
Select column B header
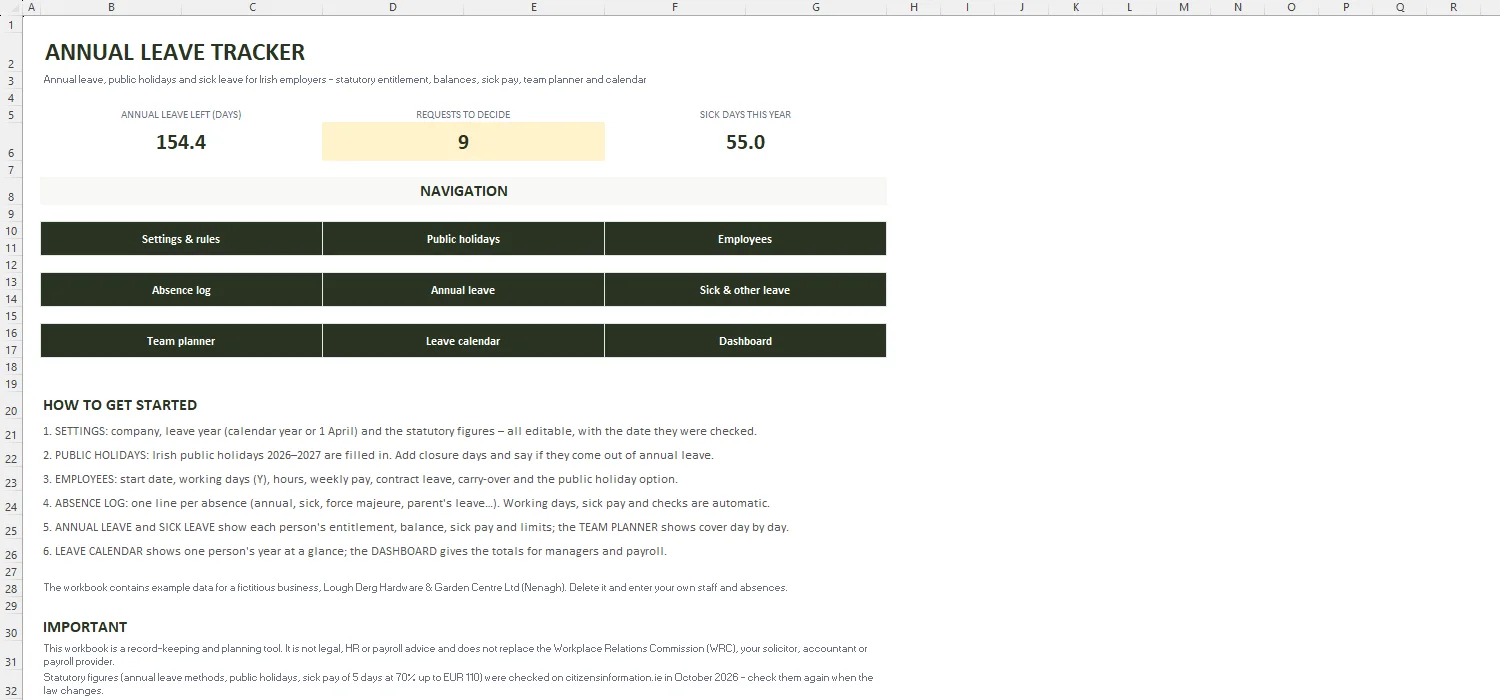click(110, 7)
